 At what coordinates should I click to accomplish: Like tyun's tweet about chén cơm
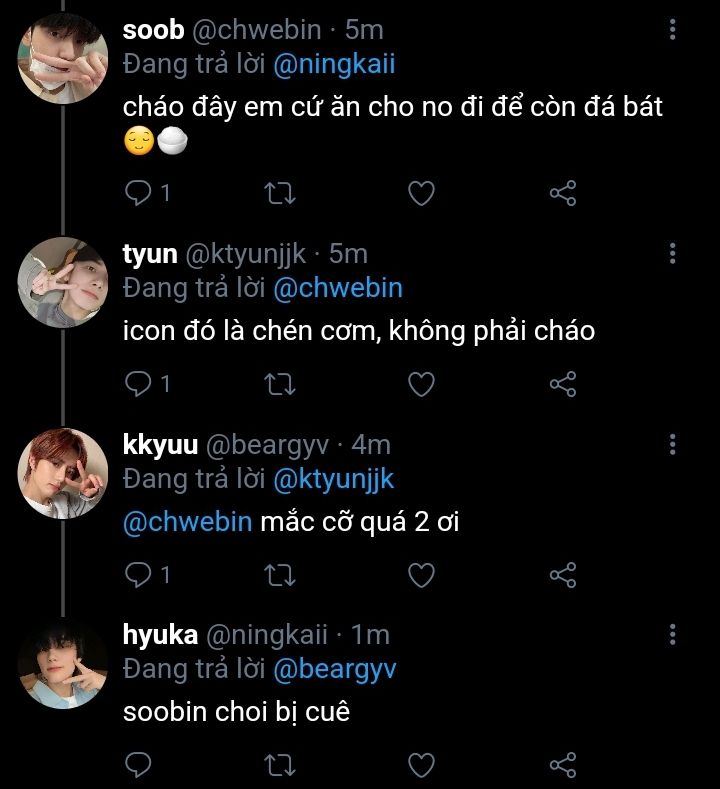coord(423,383)
